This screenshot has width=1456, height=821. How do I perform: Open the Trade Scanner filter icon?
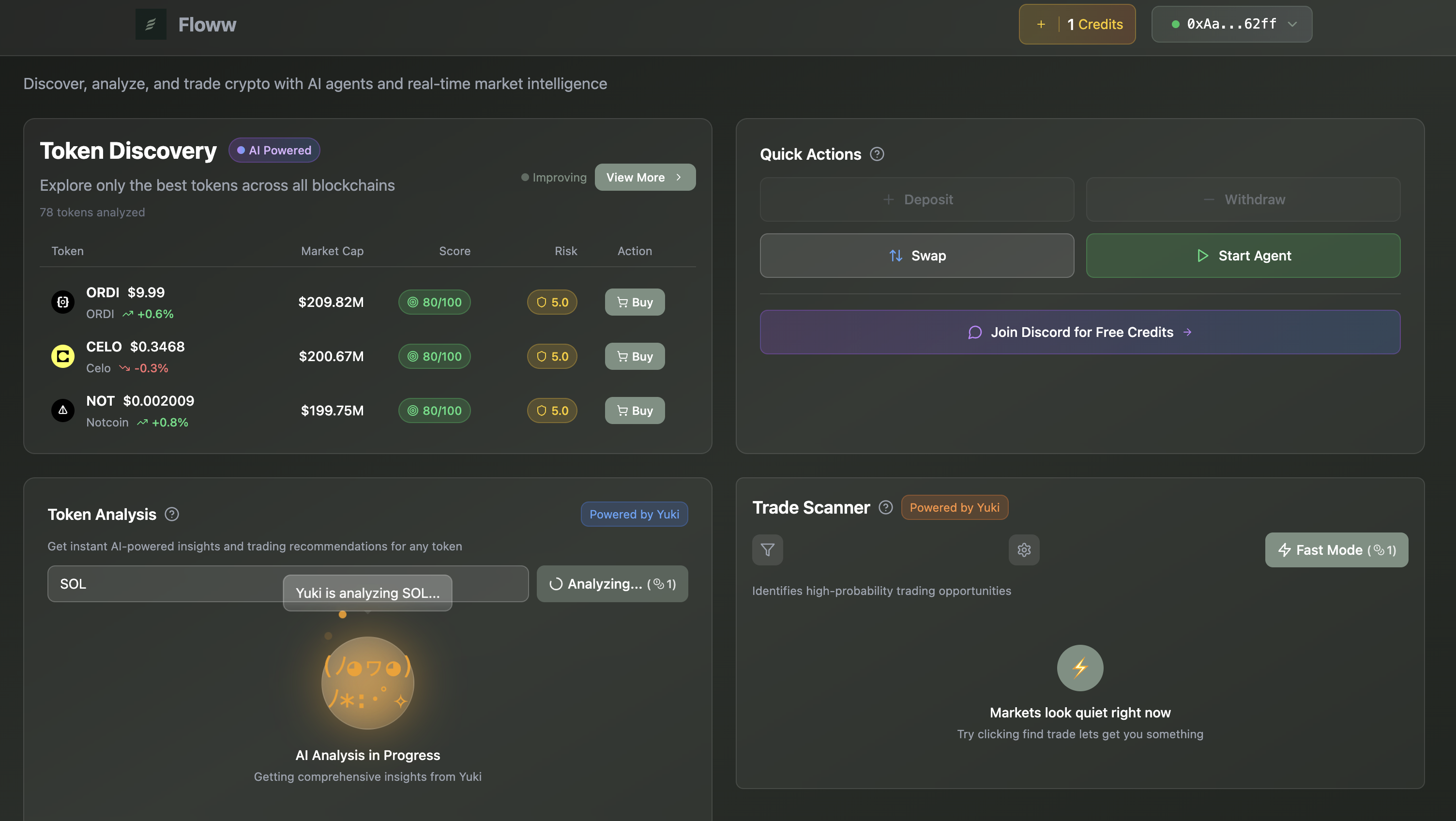point(767,549)
